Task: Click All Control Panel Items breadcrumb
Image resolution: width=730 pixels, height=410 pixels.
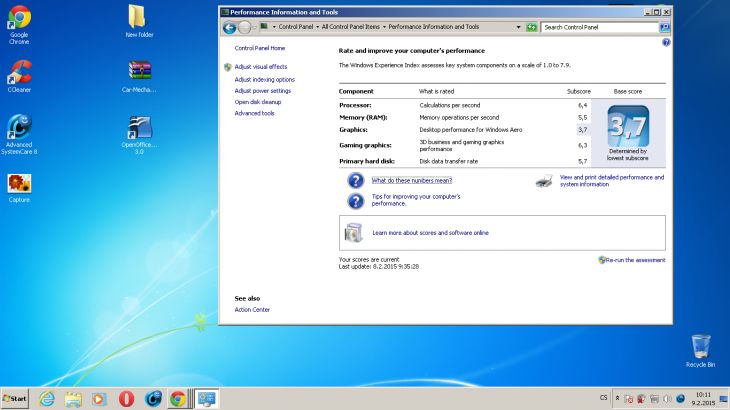Action: coord(351,27)
